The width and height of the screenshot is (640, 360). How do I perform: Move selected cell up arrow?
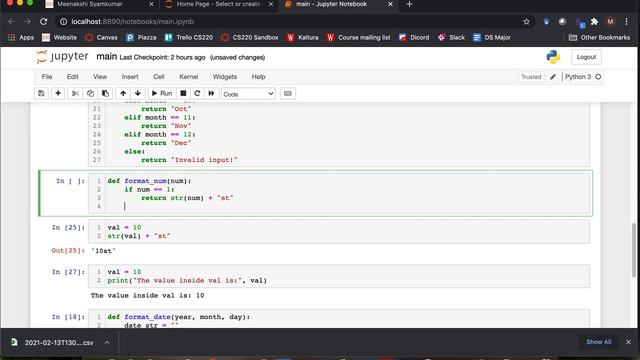(x=123, y=93)
